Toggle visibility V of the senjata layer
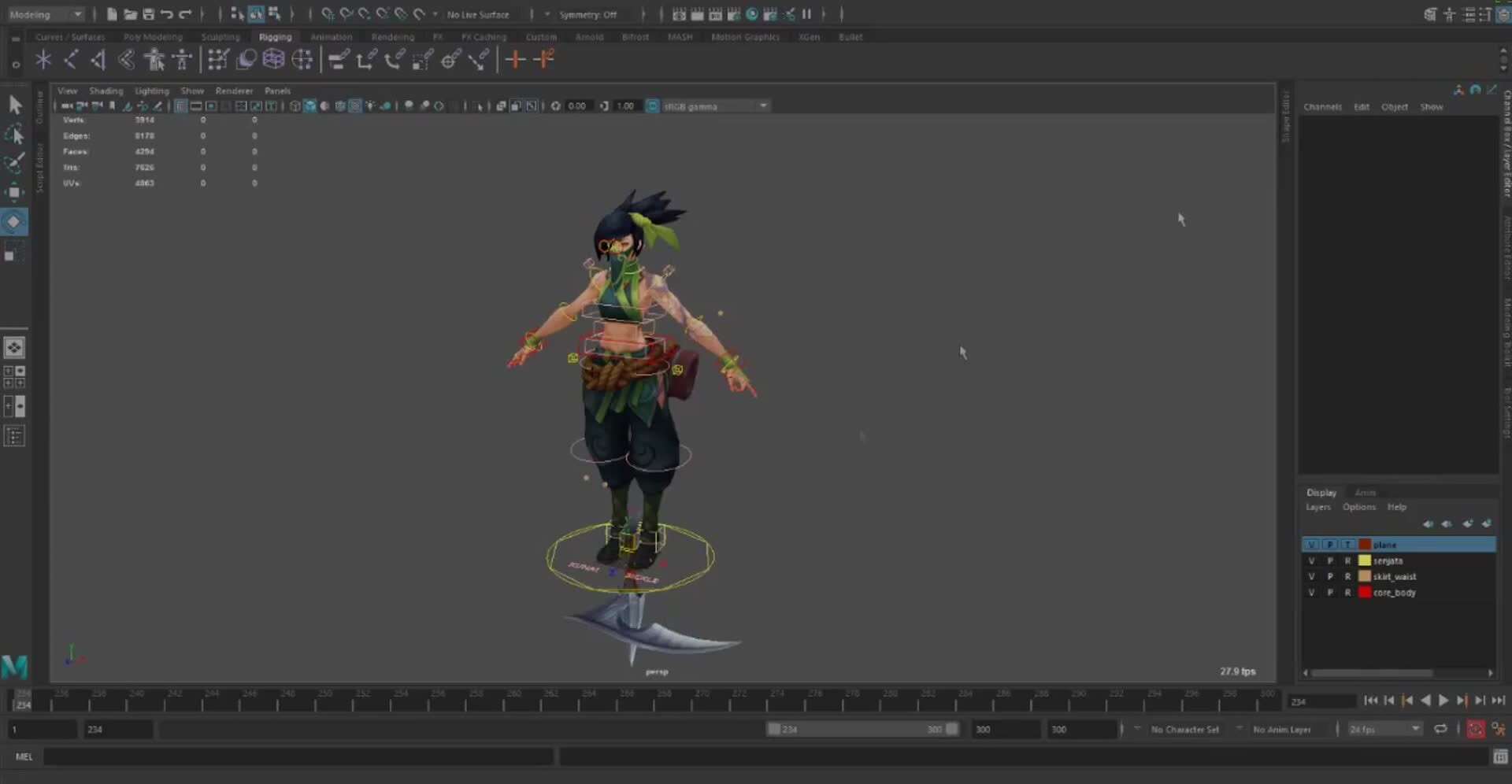 click(1311, 560)
